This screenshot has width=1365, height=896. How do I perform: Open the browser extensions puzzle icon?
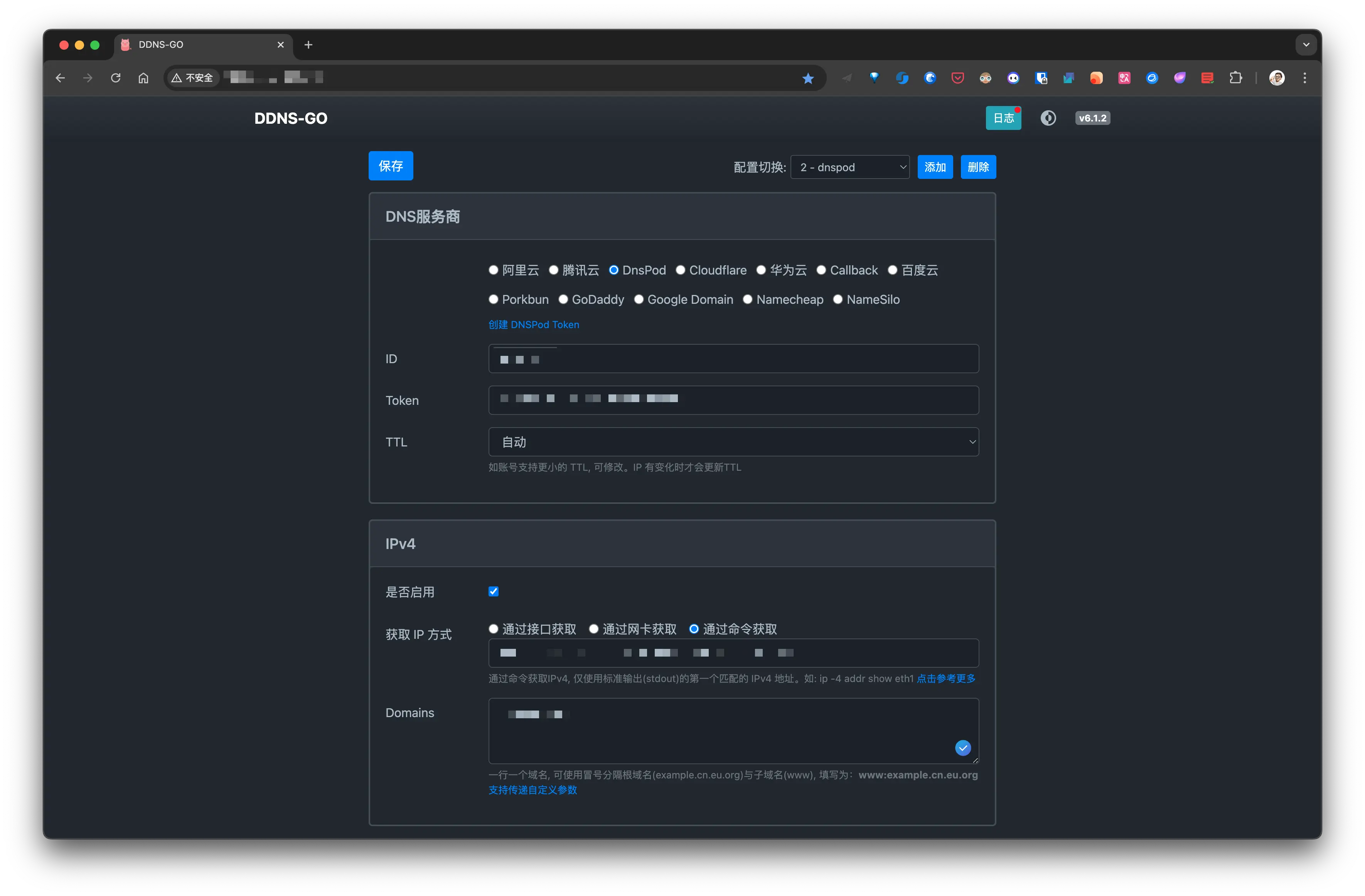[x=1235, y=78]
